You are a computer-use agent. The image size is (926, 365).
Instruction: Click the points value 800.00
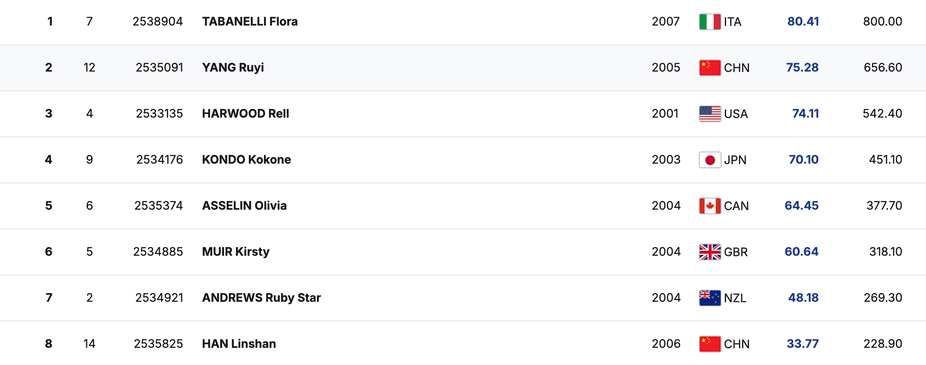883,22
